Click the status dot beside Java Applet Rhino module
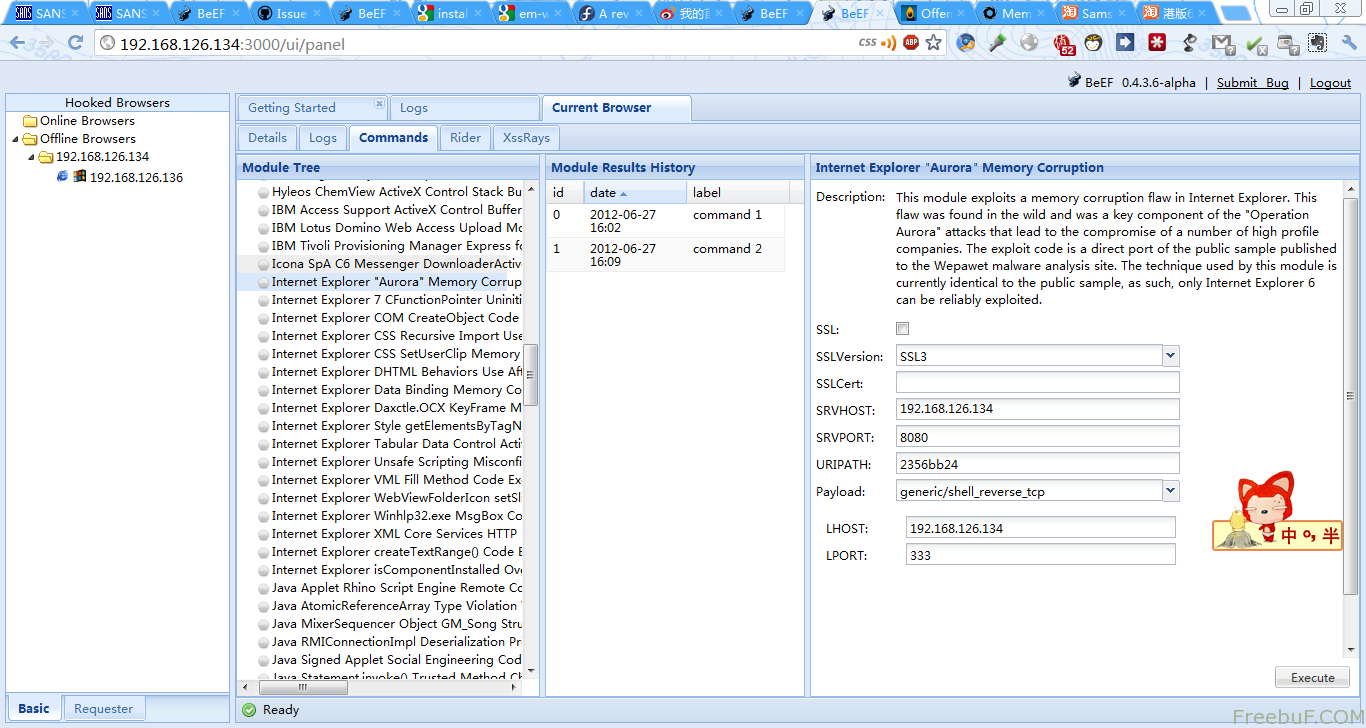Viewport: 1366px width, 728px height. [263, 588]
